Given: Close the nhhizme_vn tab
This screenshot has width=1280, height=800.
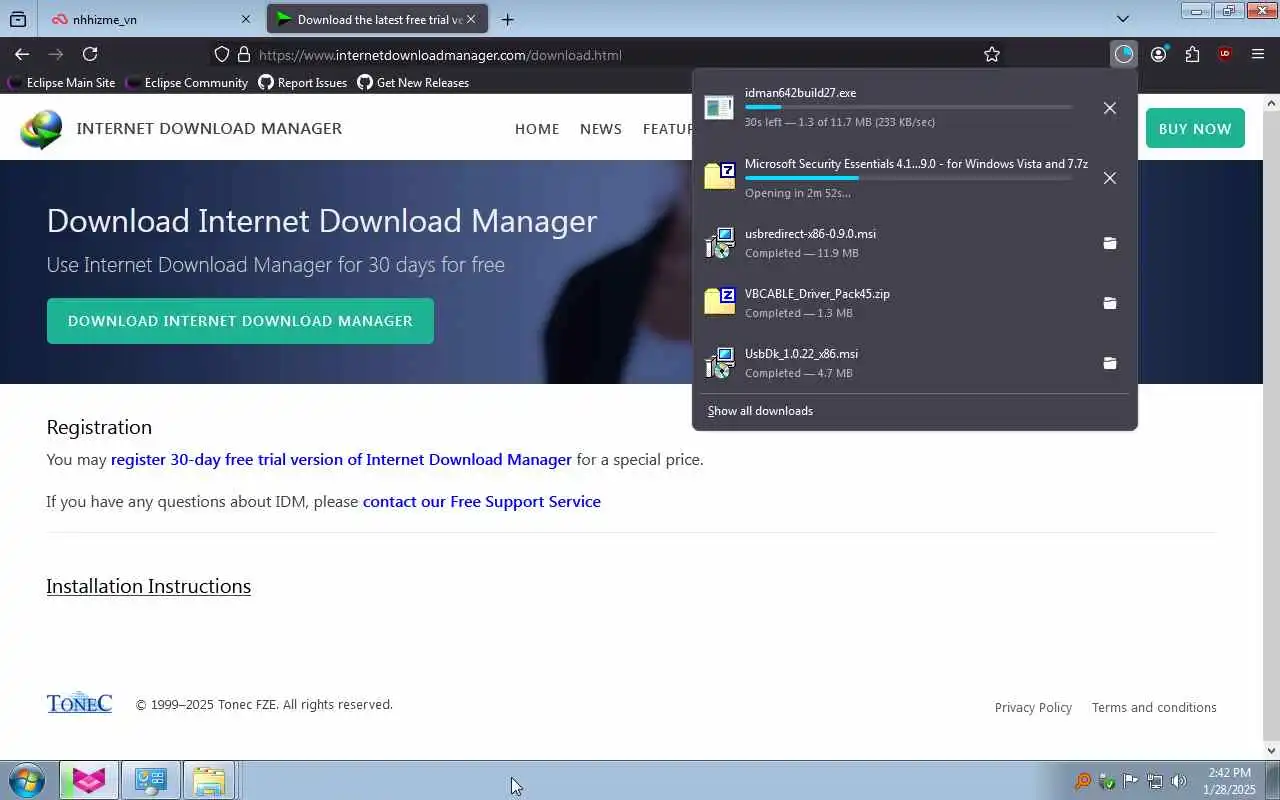Looking at the screenshot, I should 246,19.
